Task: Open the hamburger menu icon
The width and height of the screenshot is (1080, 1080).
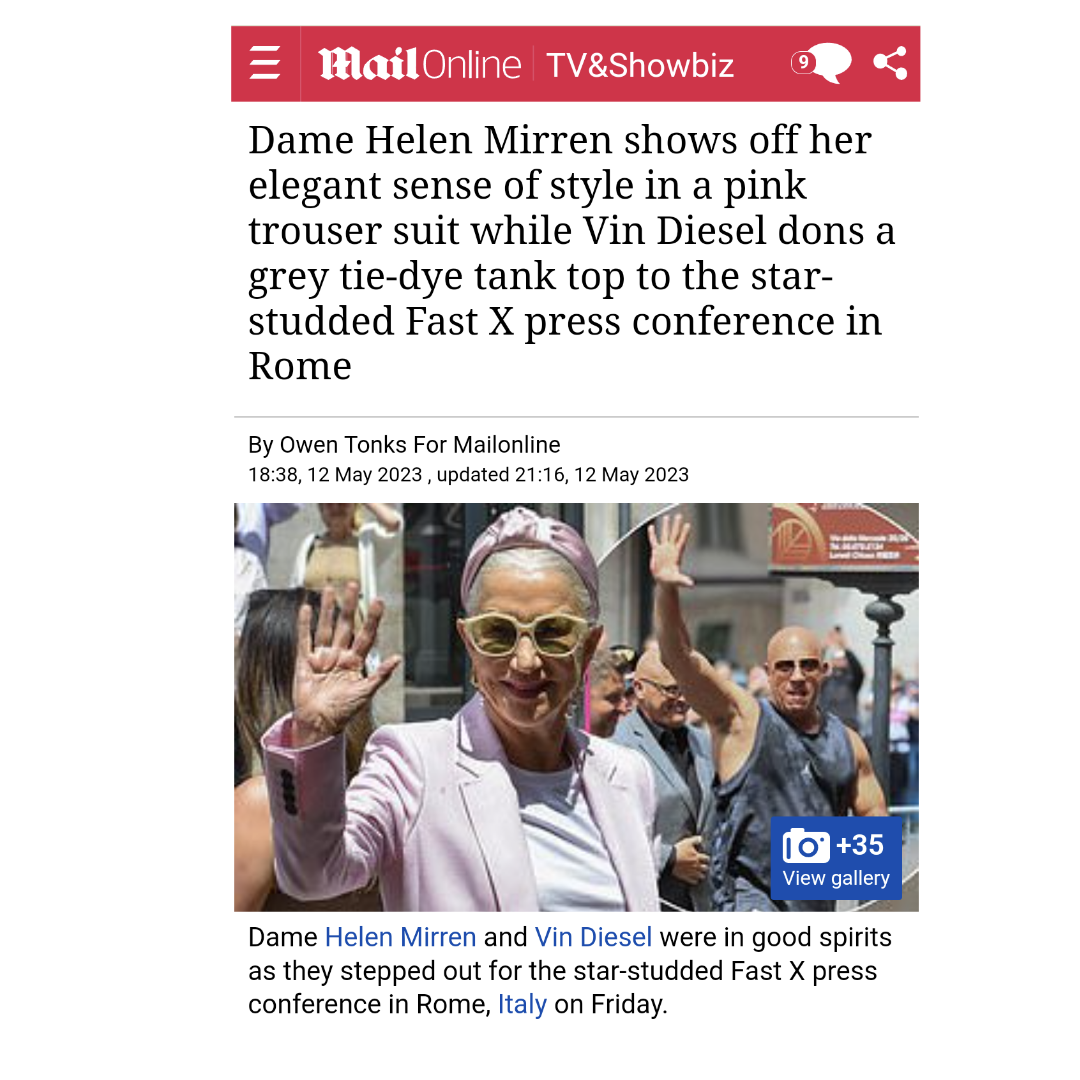Action: click(265, 63)
